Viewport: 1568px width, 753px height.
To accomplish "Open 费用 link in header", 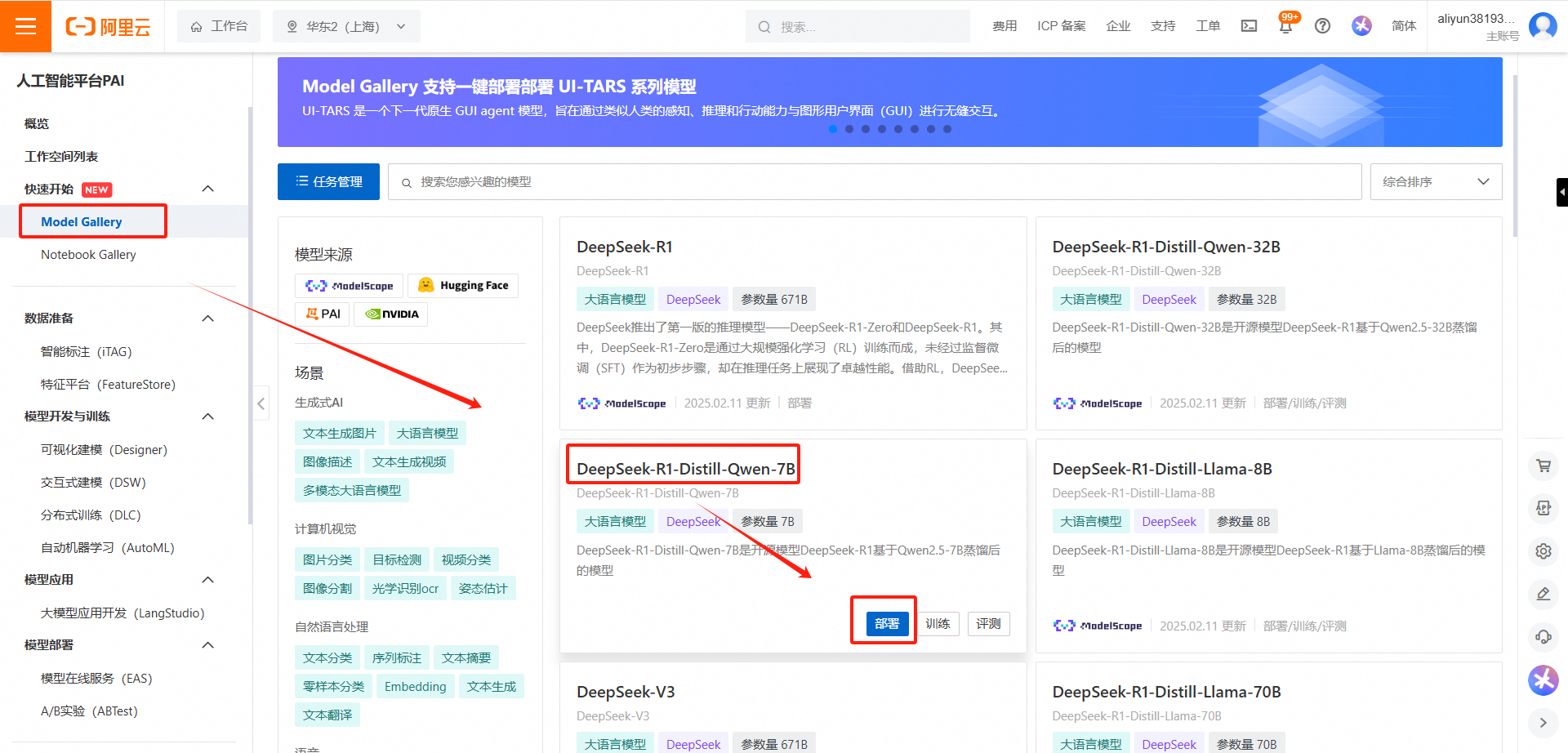I will coord(1004,26).
